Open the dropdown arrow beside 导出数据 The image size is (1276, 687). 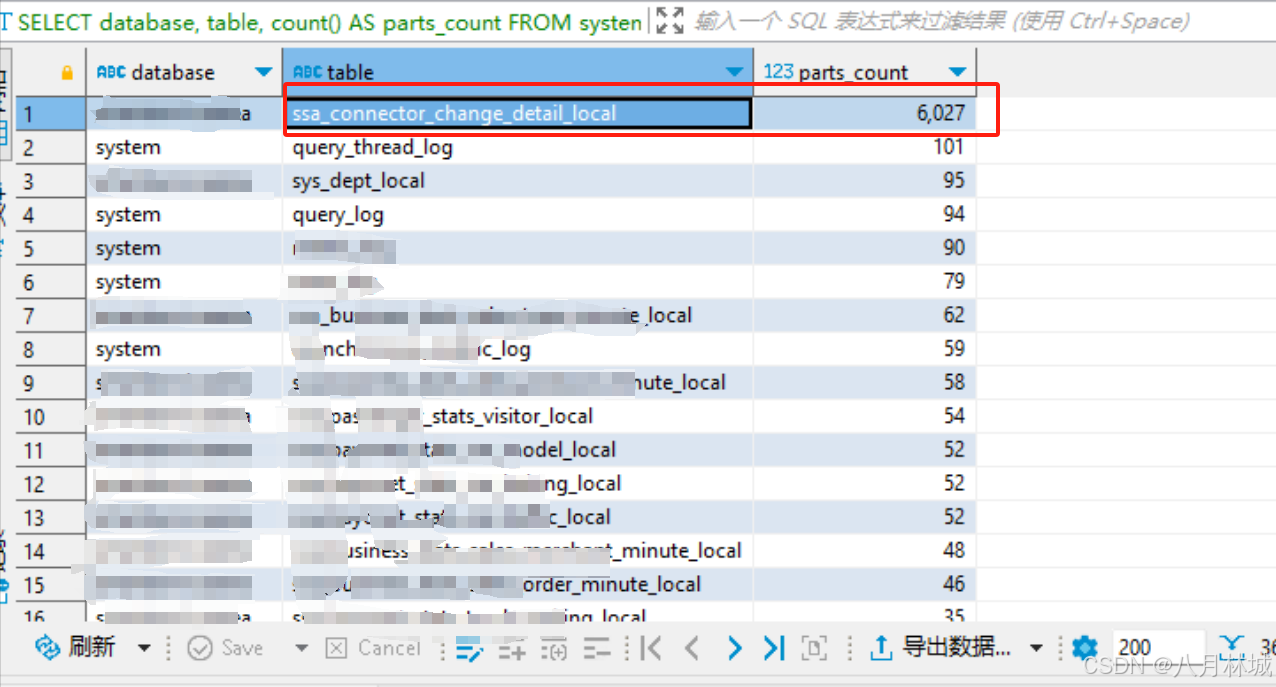point(1036,649)
